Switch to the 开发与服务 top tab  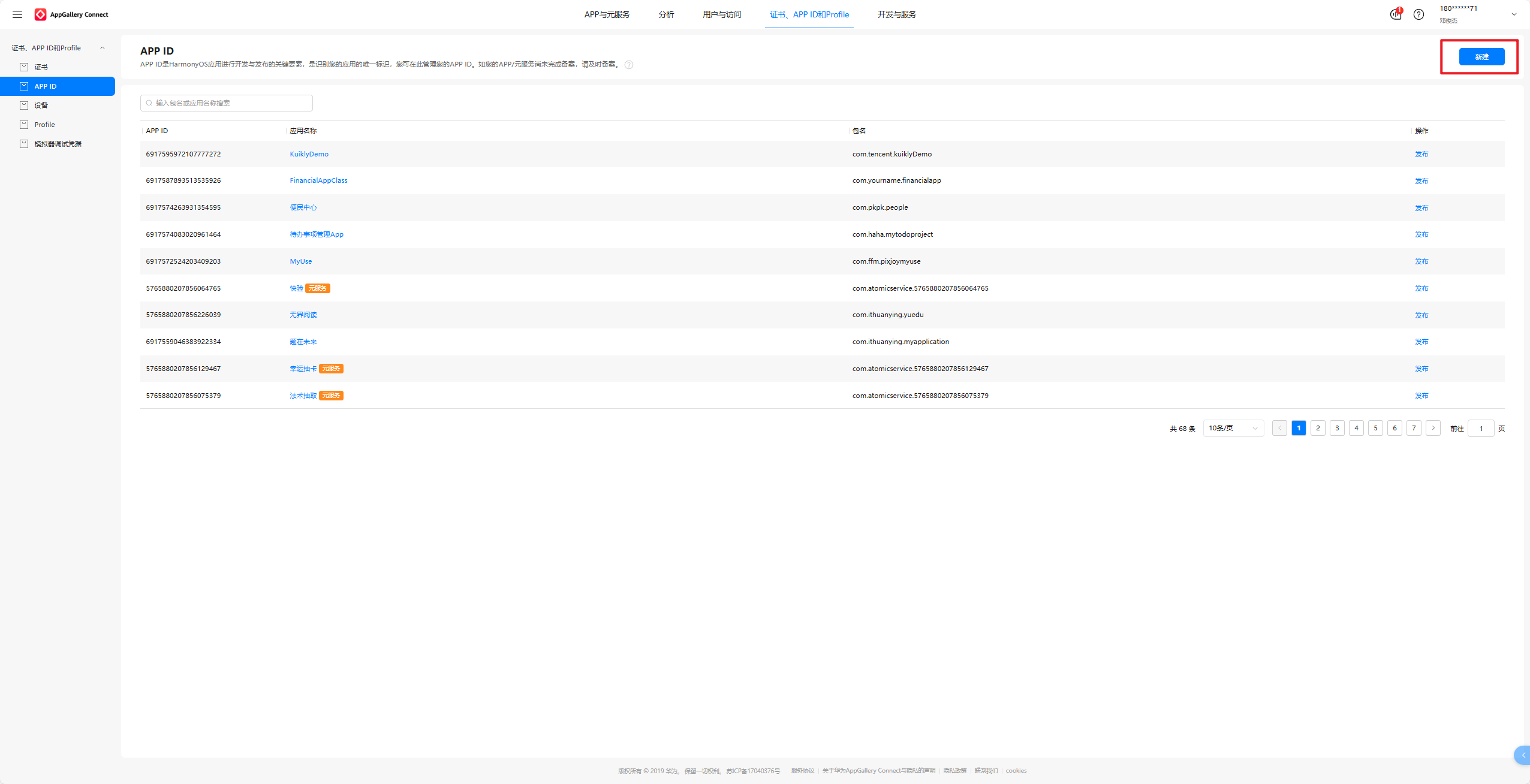(x=896, y=14)
